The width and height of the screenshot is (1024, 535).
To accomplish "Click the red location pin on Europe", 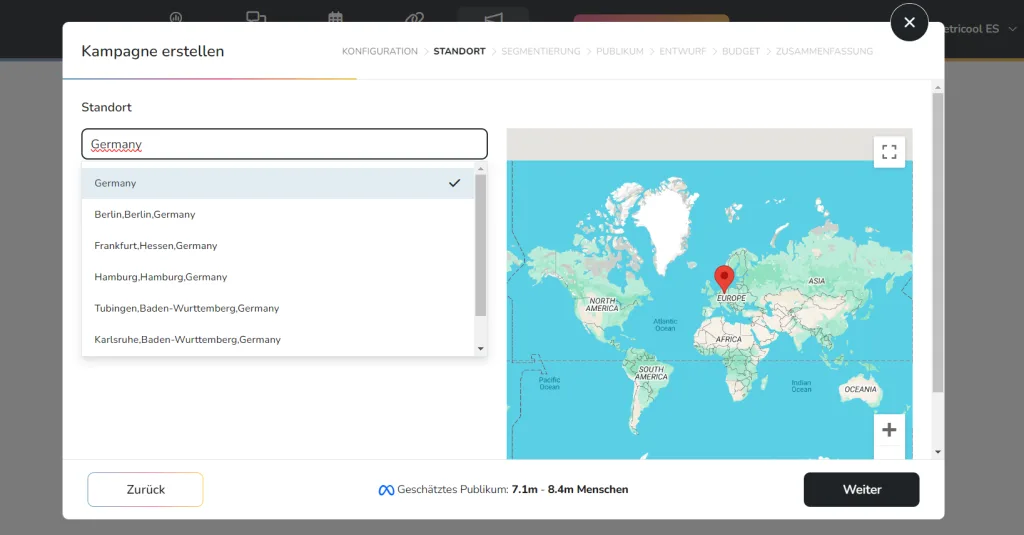I will tap(724, 278).
